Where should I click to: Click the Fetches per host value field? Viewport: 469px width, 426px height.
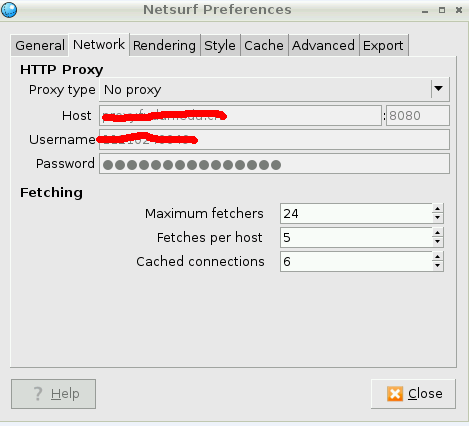coord(356,237)
